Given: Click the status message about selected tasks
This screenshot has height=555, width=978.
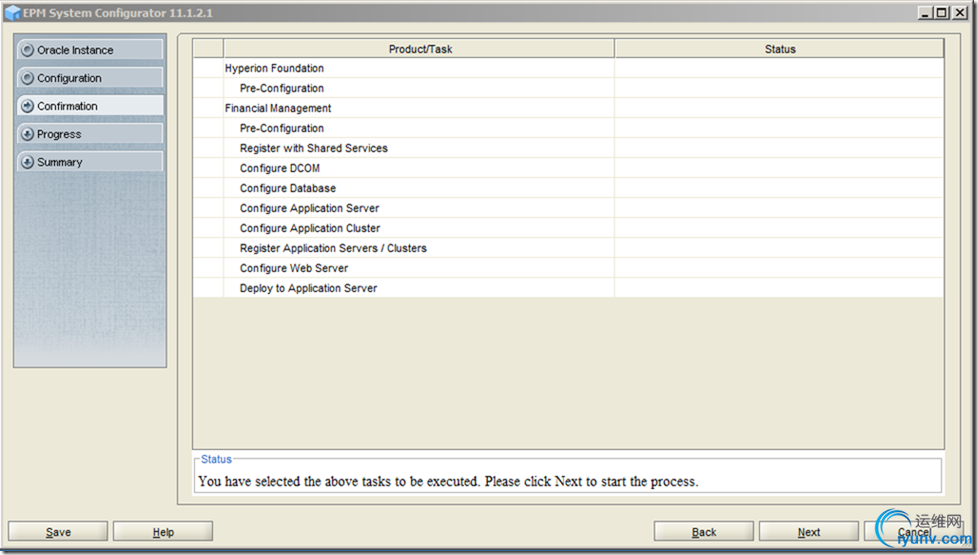Looking at the screenshot, I should coord(448,481).
